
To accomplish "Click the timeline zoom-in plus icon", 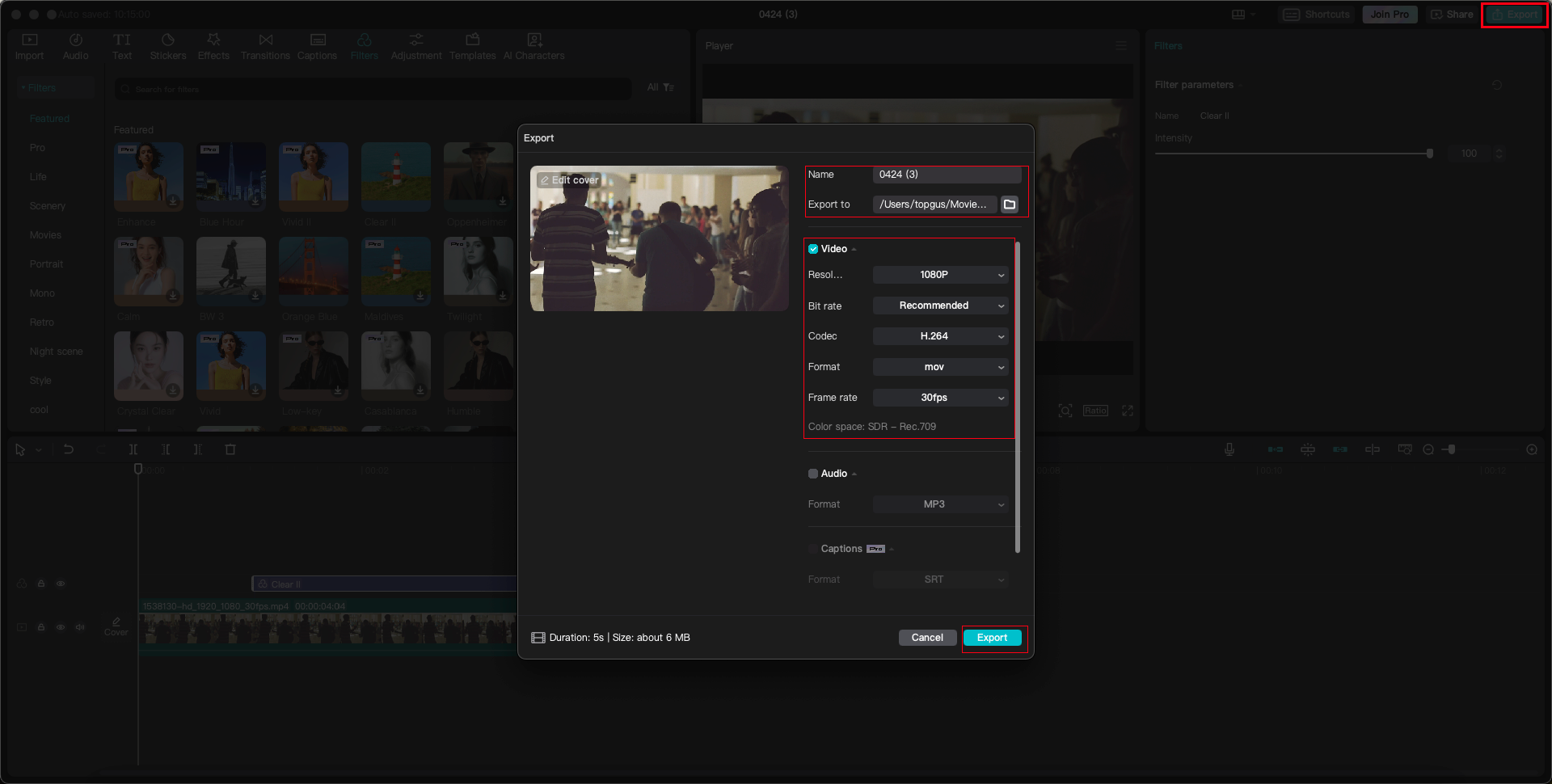I will point(1532,449).
